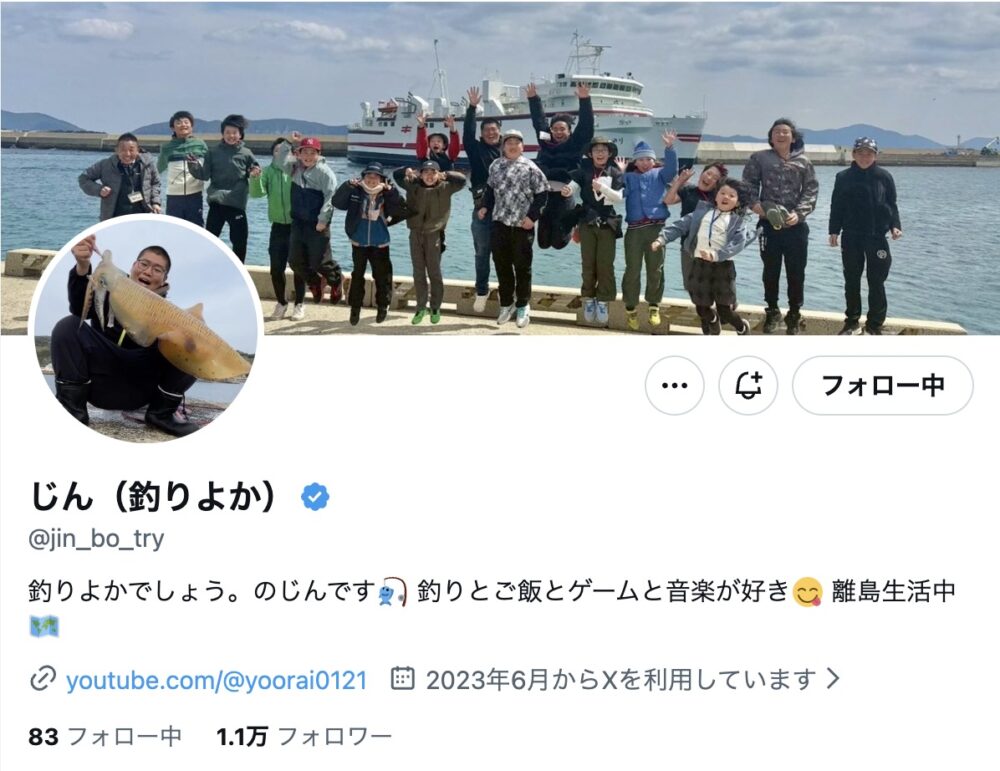Turn on post notifications bell icon

pos(748,385)
